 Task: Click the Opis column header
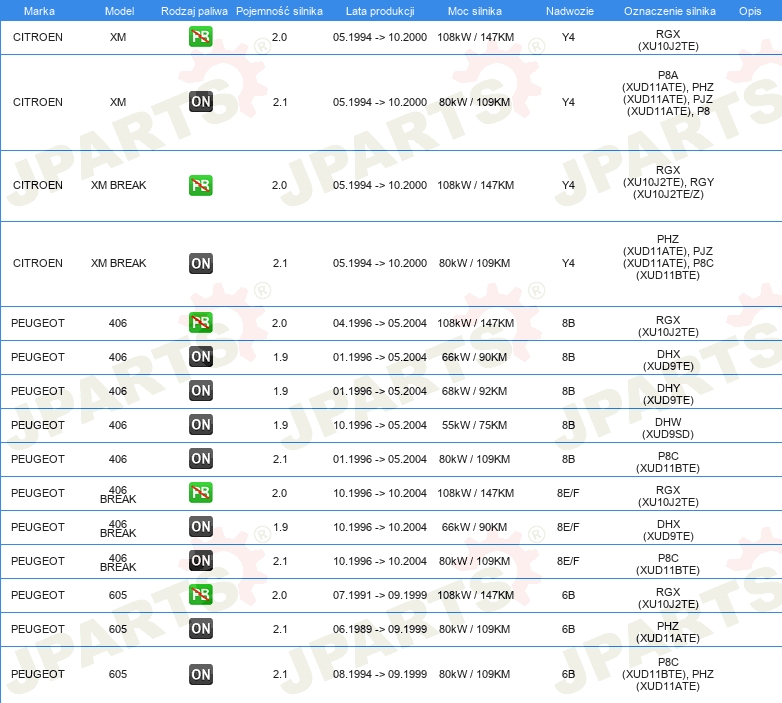click(749, 11)
